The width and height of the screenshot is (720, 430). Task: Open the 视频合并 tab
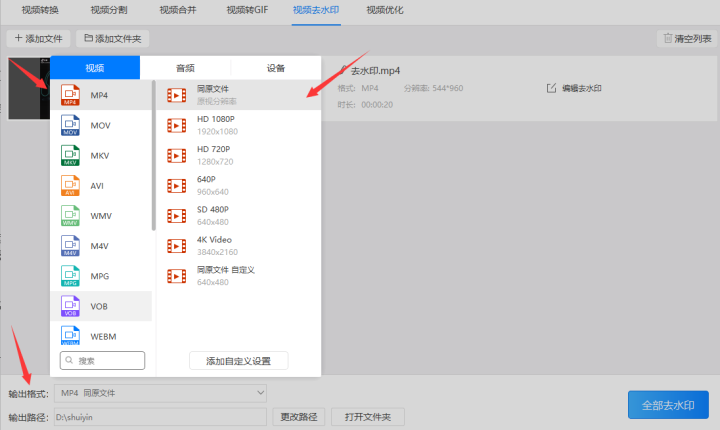click(178, 10)
